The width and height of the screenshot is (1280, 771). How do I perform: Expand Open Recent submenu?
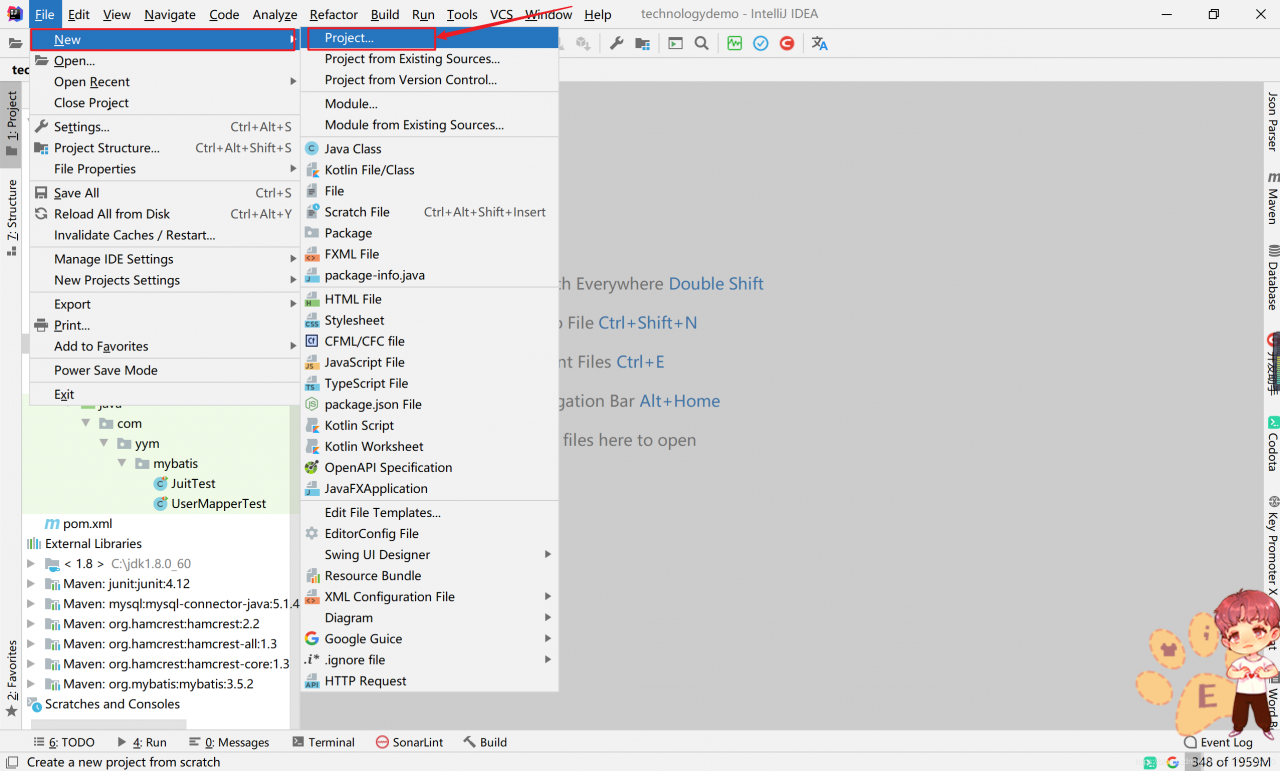(x=165, y=81)
